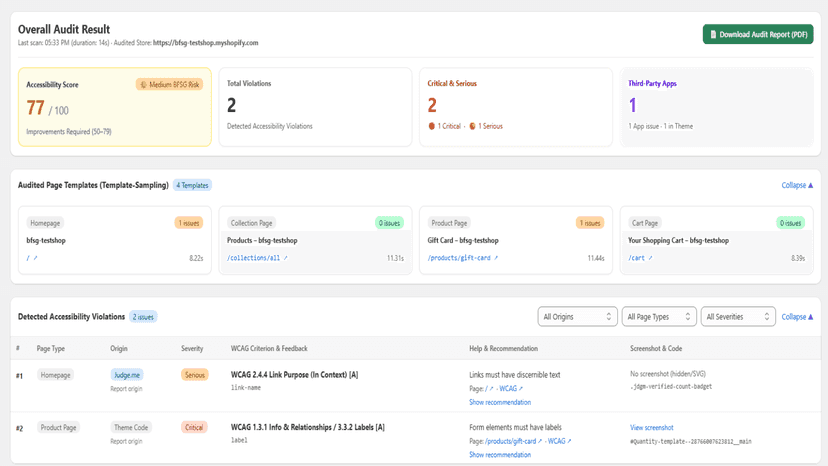Open the /collections/all link

(257, 258)
